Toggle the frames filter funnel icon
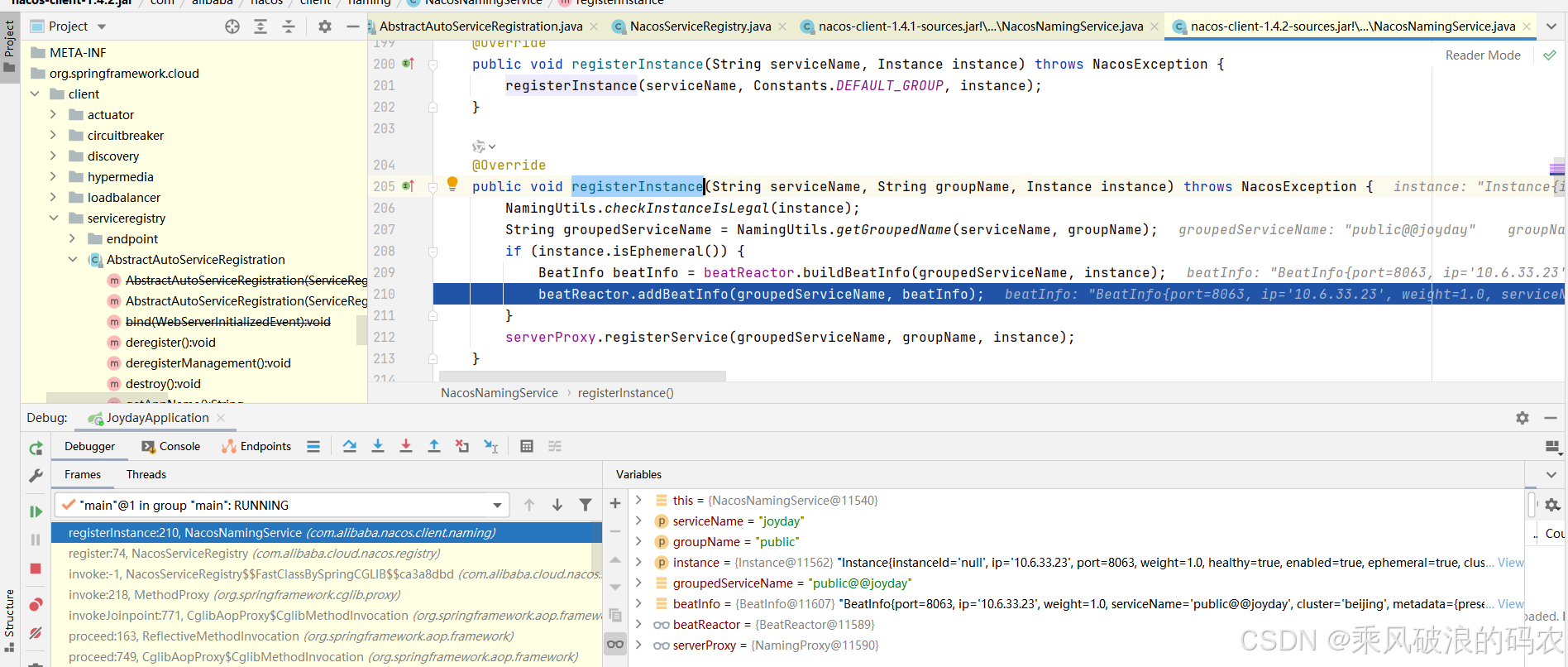This screenshot has width=1568, height=667. pos(586,505)
